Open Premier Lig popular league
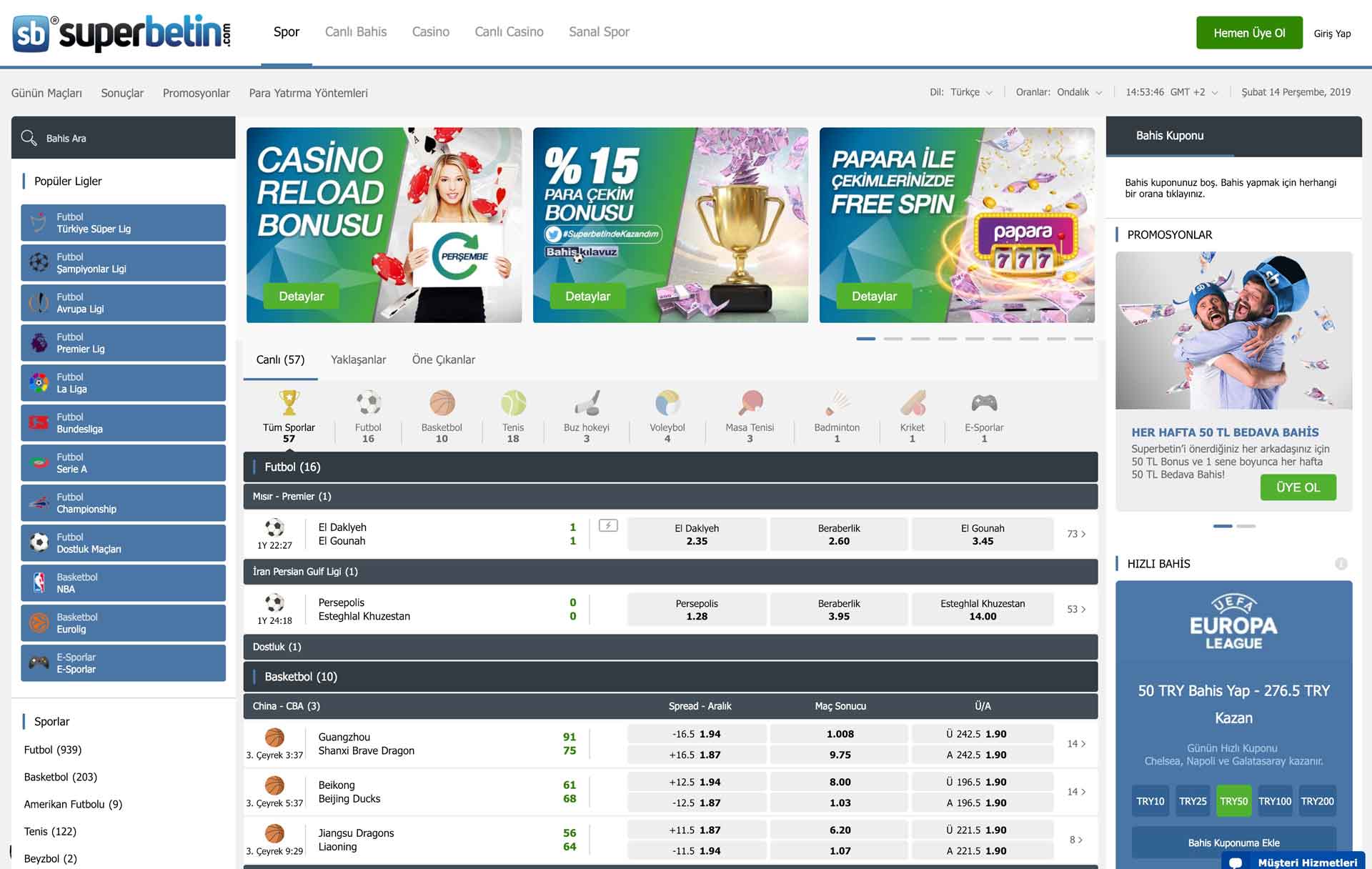The image size is (1372, 869). coord(123,343)
